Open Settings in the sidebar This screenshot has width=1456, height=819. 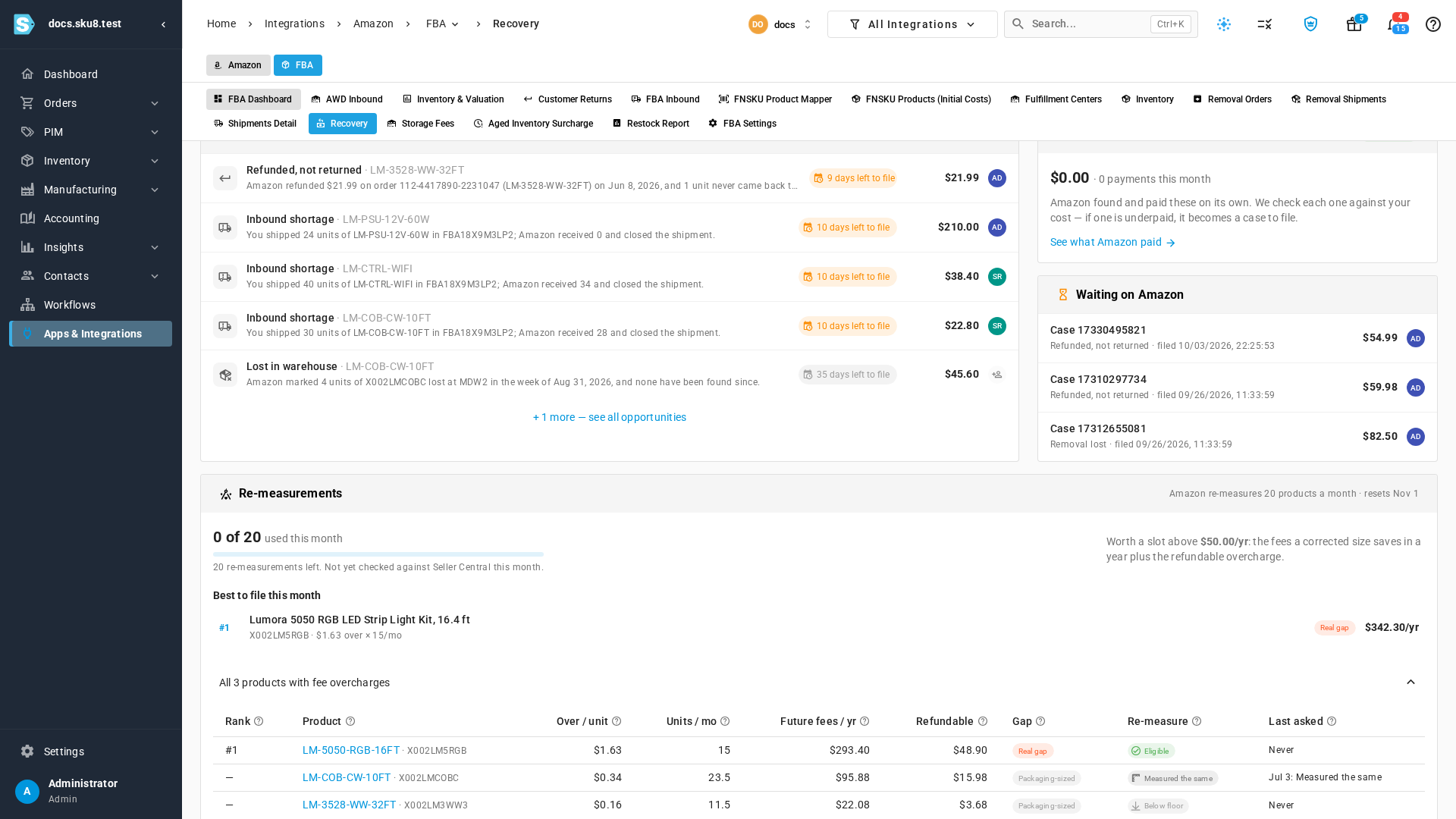[x=91, y=752]
